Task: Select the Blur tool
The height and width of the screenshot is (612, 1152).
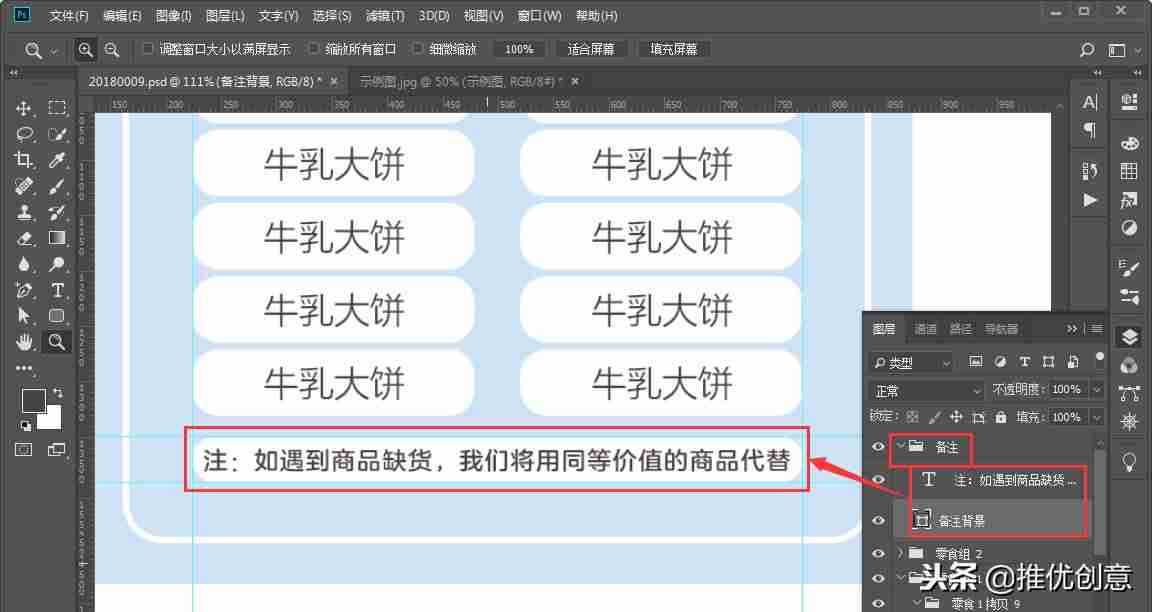Action: 24,264
